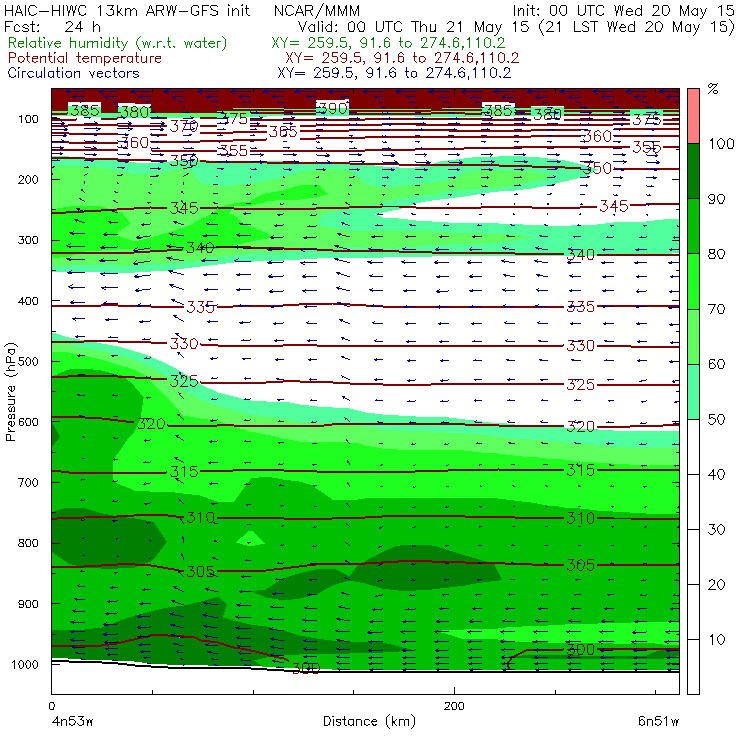Click the darkest green 90–100% colorbar segment
740x740 pixels.
693,171
